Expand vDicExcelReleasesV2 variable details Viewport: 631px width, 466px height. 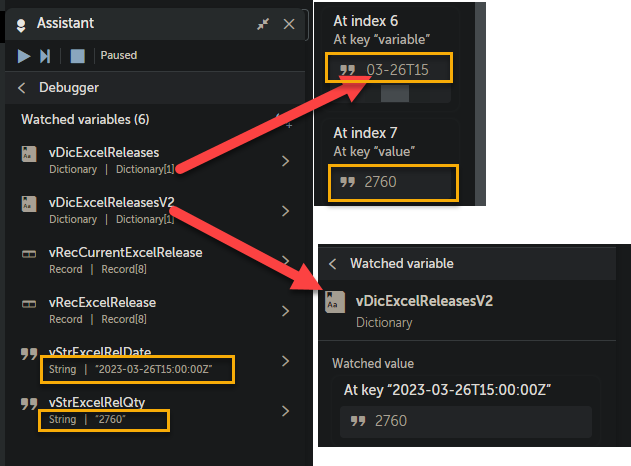[x=285, y=211]
